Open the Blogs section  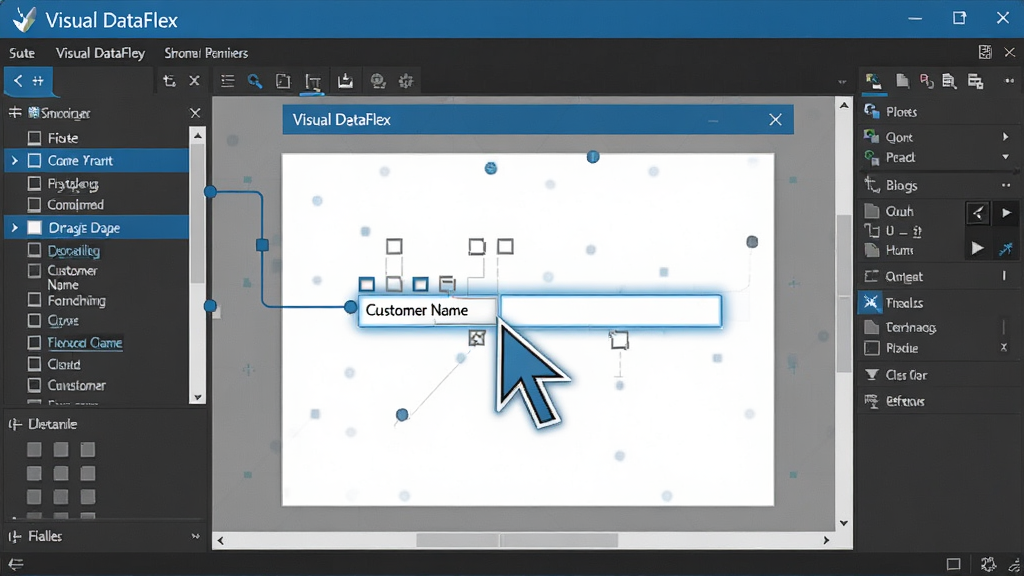coord(901,185)
